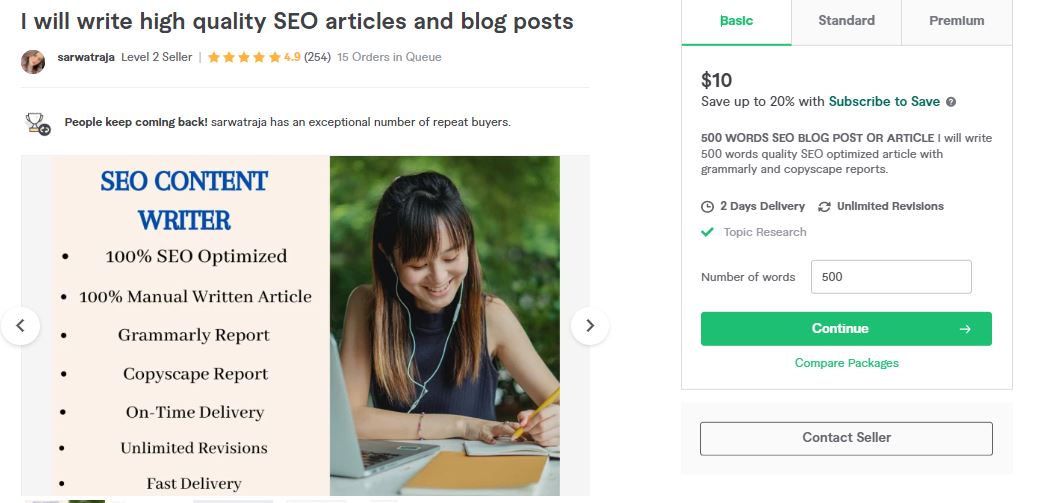
Task: Select the Basic package tab
Action: pyautogui.click(x=736, y=21)
